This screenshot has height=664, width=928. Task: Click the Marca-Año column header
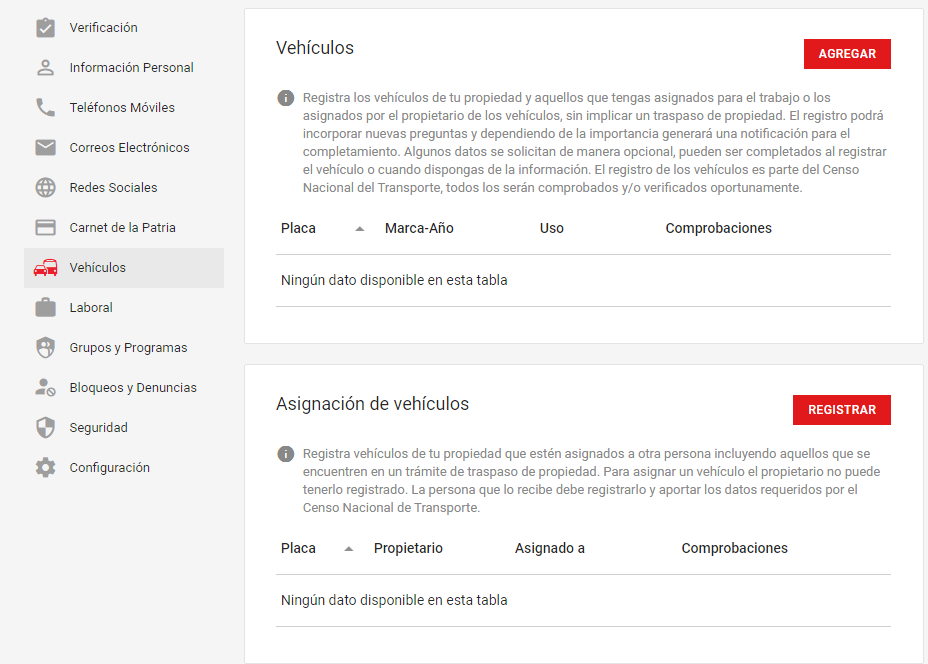click(419, 228)
